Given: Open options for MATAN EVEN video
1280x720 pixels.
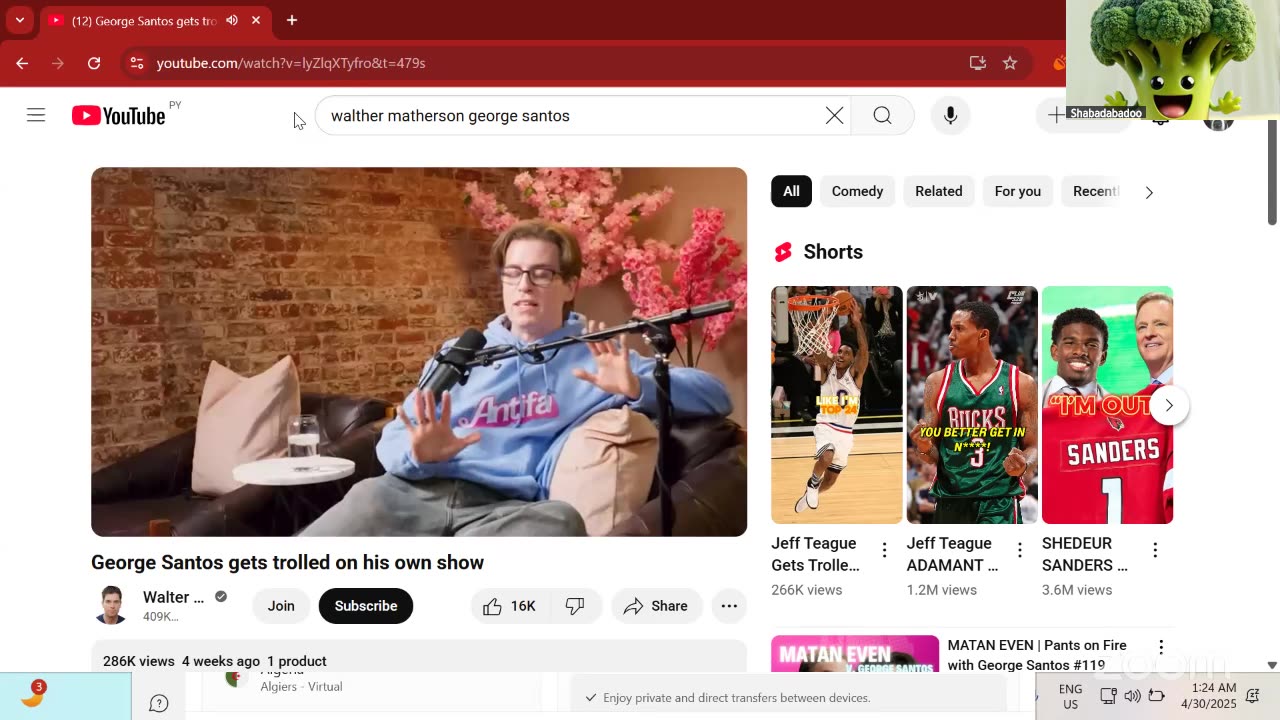Looking at the screenshot, I should pyautogui.click(x=1161, y=647).
